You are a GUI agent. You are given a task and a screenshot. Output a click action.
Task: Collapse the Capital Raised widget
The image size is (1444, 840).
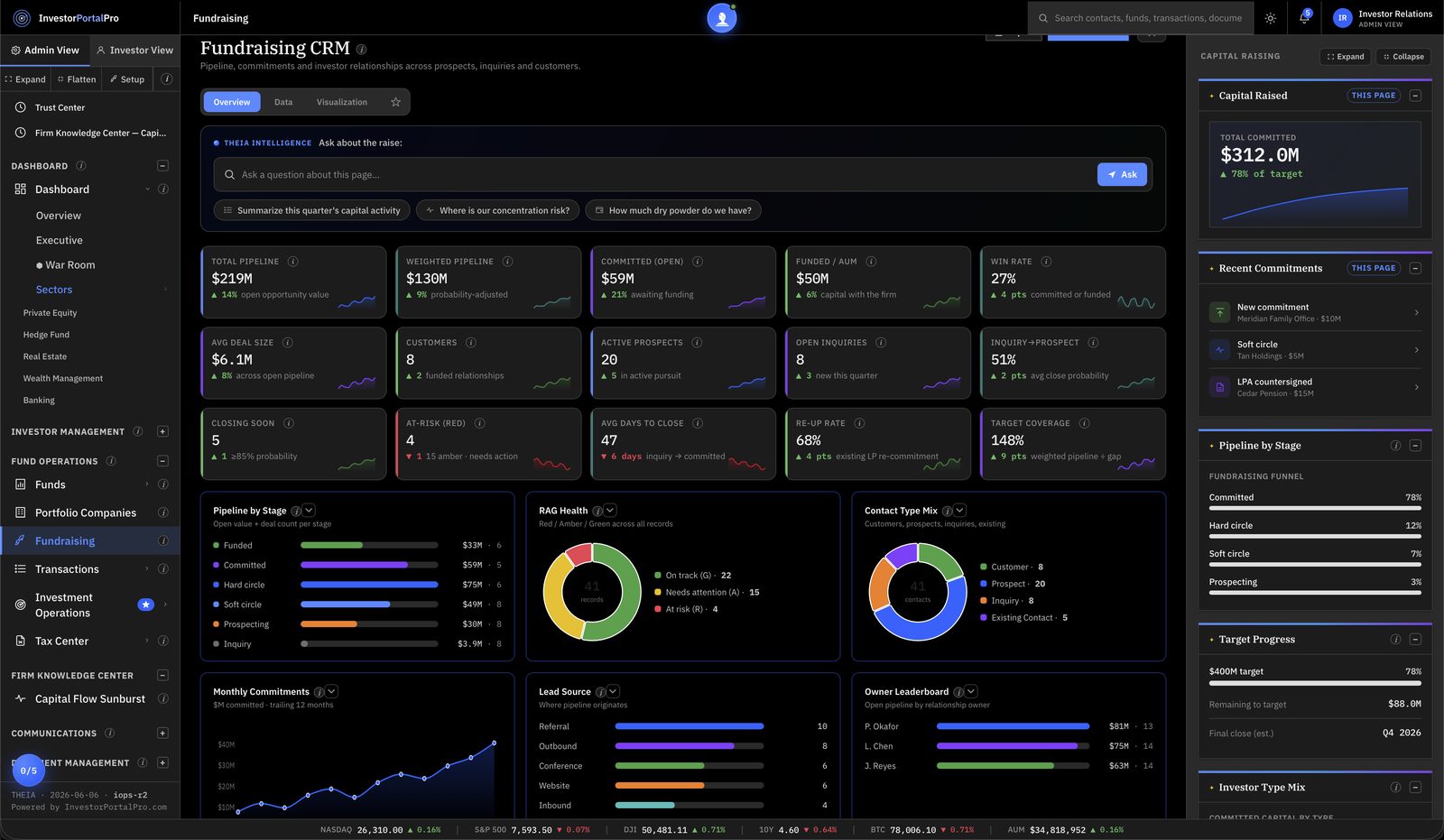coord(1415,96)
